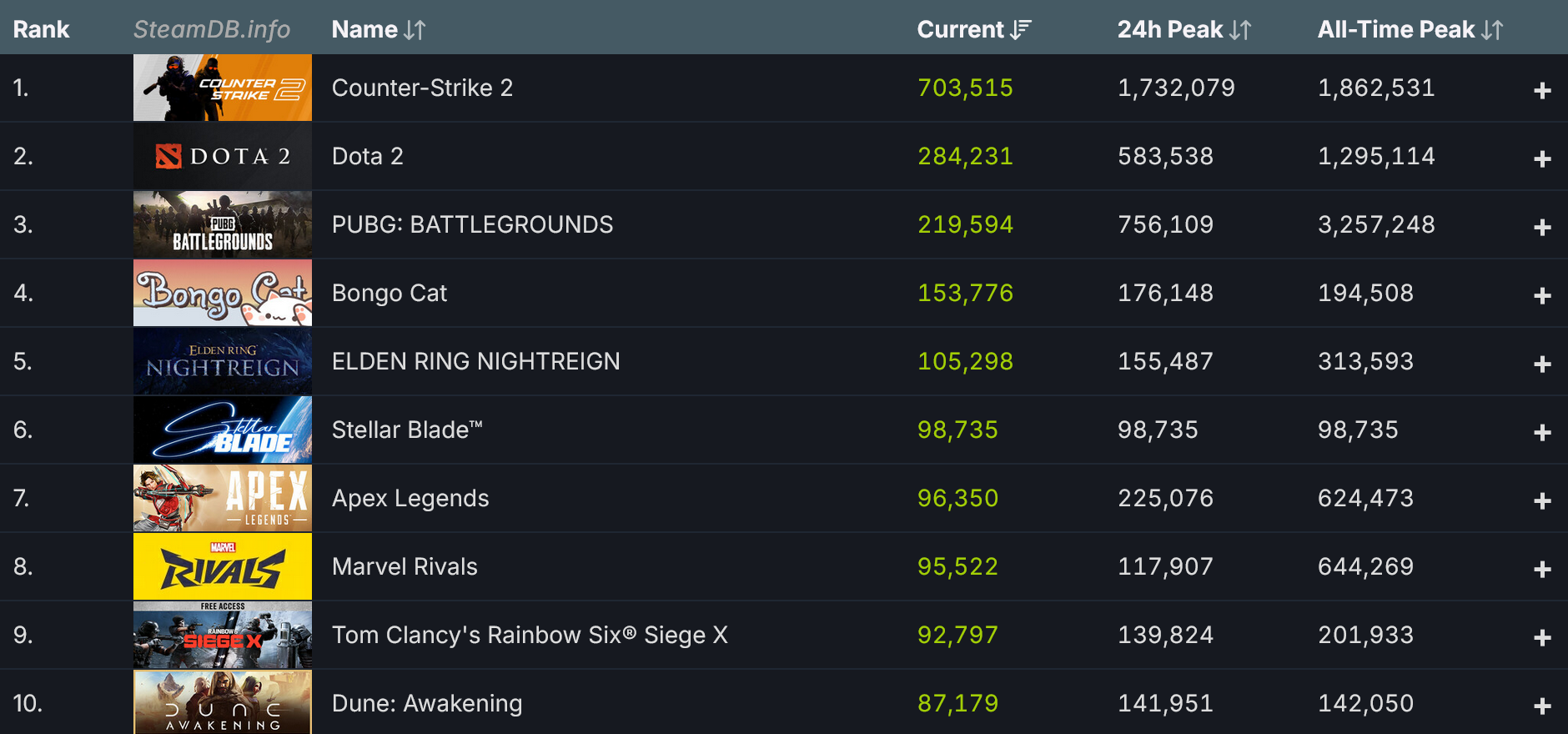Open the Siege X thumbnail image
This screenshot has height=734, width=1568.
click(x=223, y=635)
